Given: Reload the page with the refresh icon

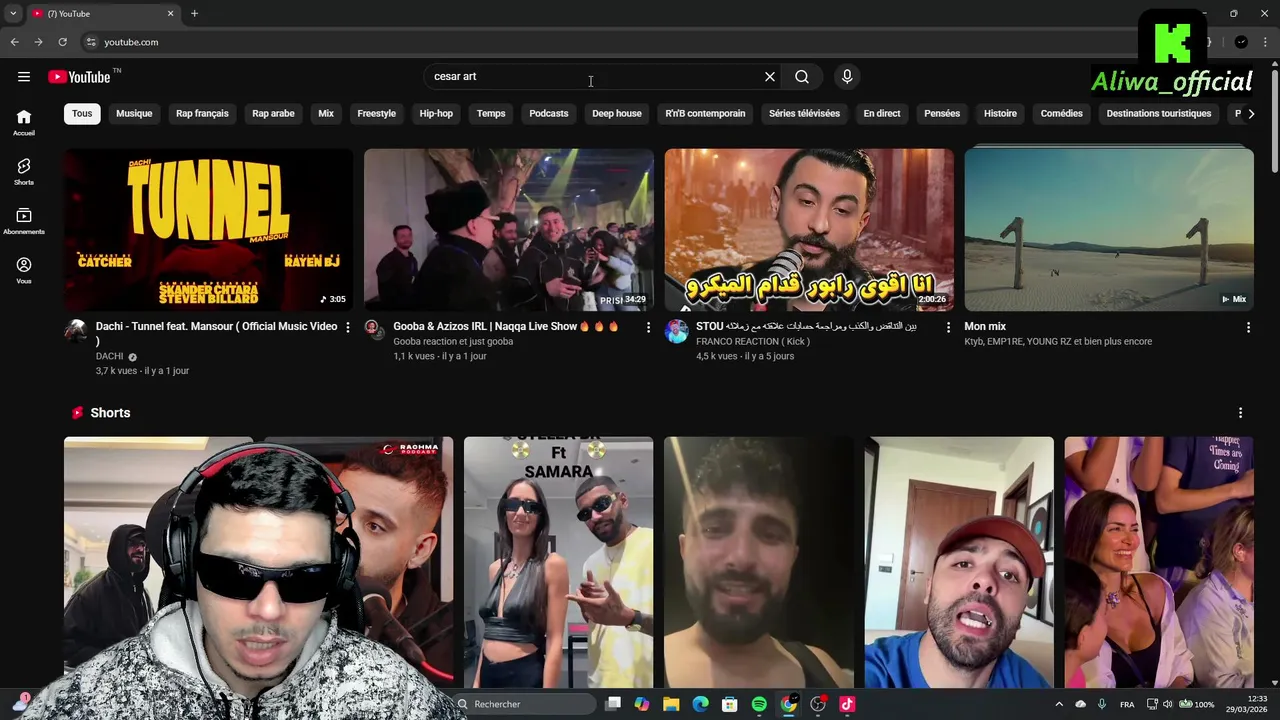Looking at the screenshot, I should tap(62, 42).
